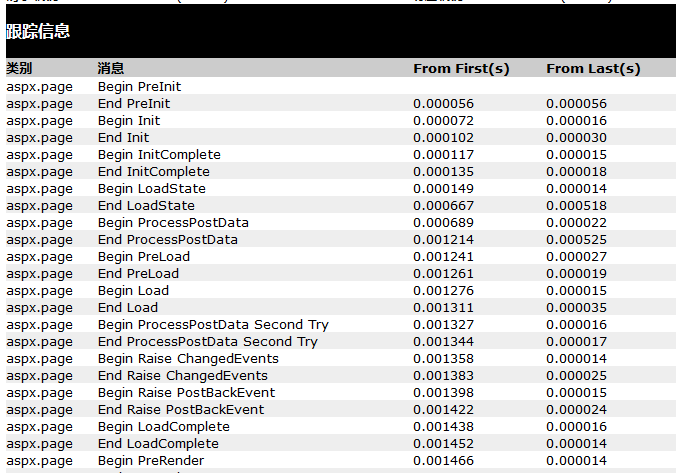This screenshot has height=473, width=680.
Task: Click the 0.000667 From First value
Action: [x=443, y=205]
